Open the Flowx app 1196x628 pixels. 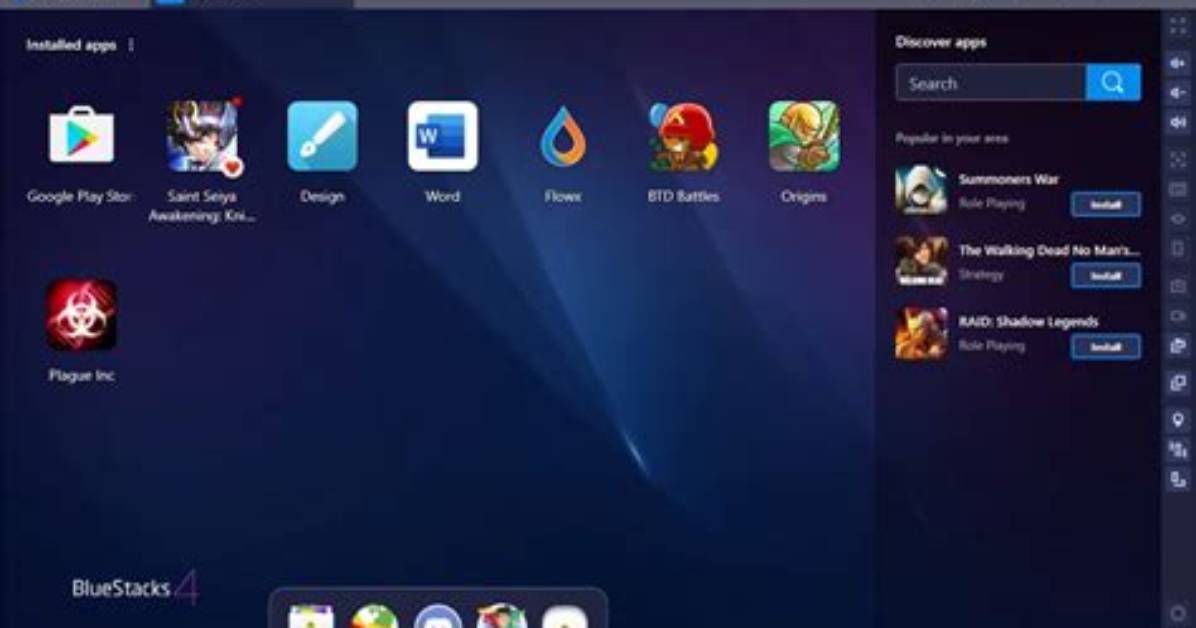point(563,137)
